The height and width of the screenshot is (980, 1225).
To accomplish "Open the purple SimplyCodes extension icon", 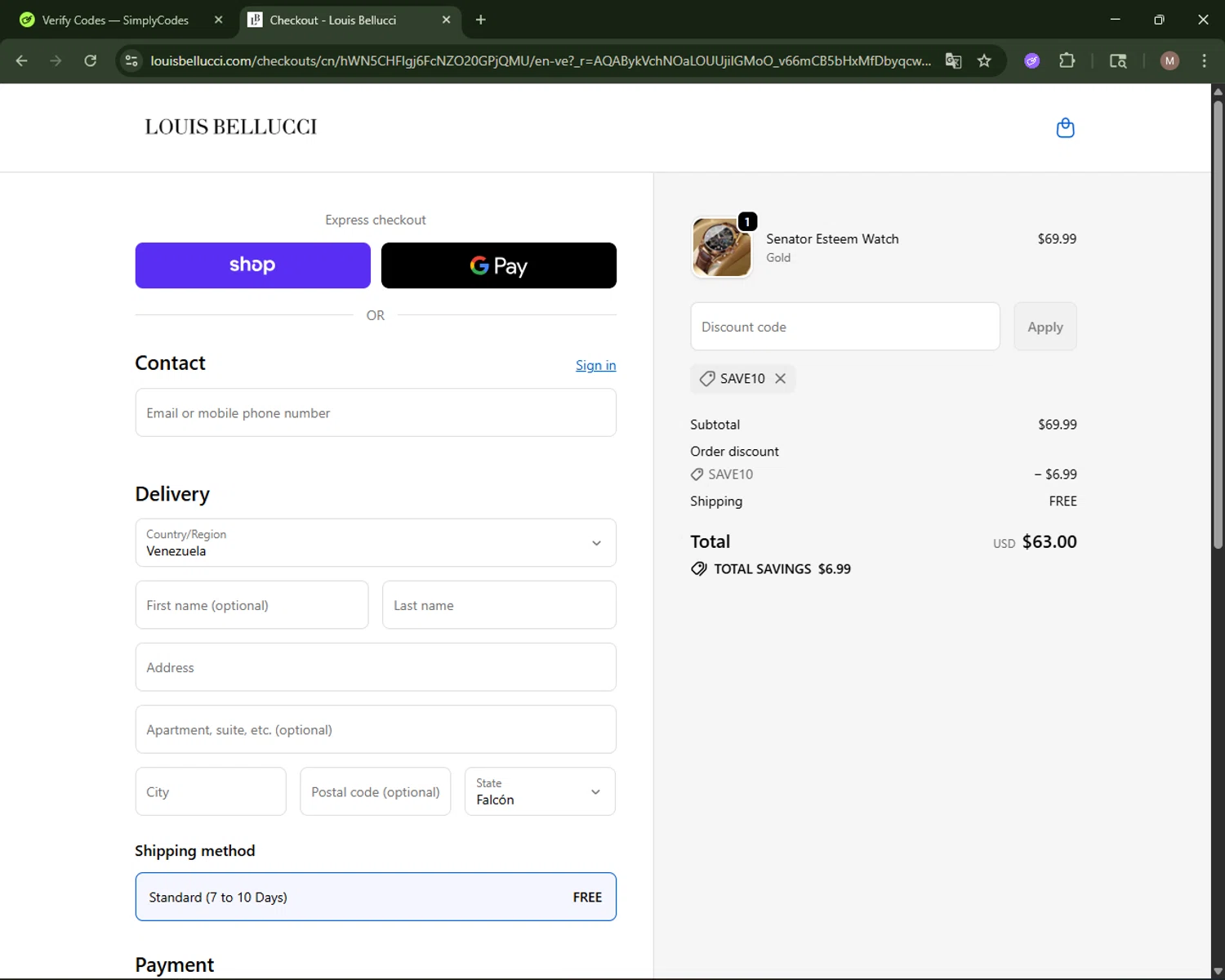I will coord(1032,60).
